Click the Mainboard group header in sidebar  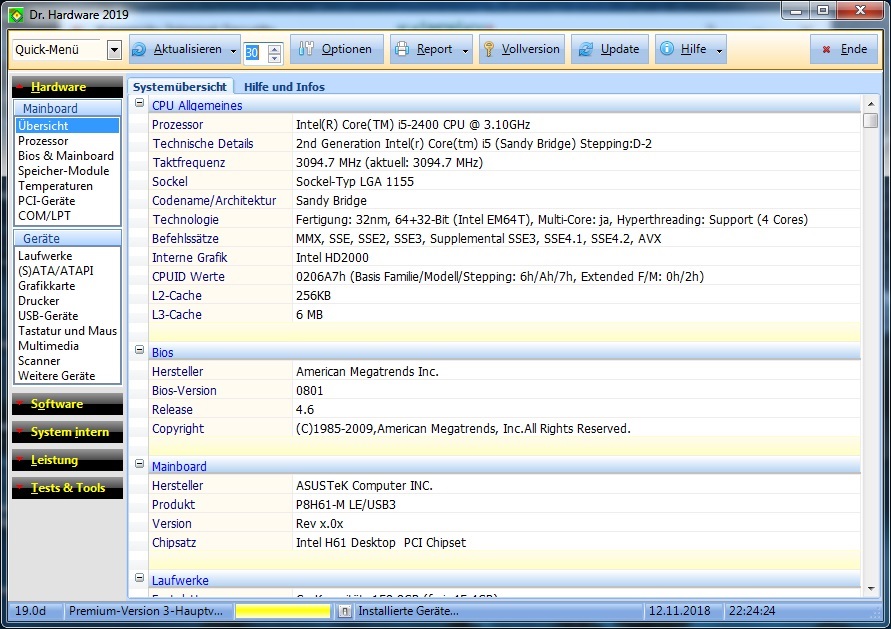[67, 108]
